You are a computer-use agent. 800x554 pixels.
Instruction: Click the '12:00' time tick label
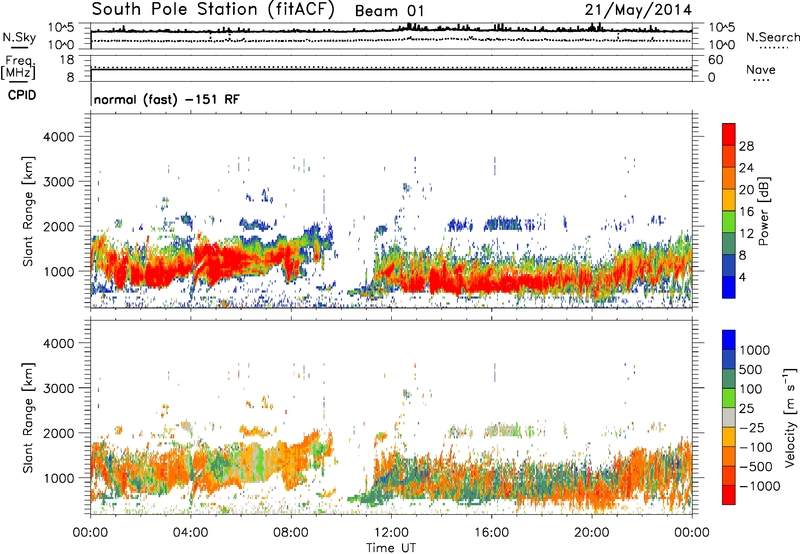tap(391, 533)
